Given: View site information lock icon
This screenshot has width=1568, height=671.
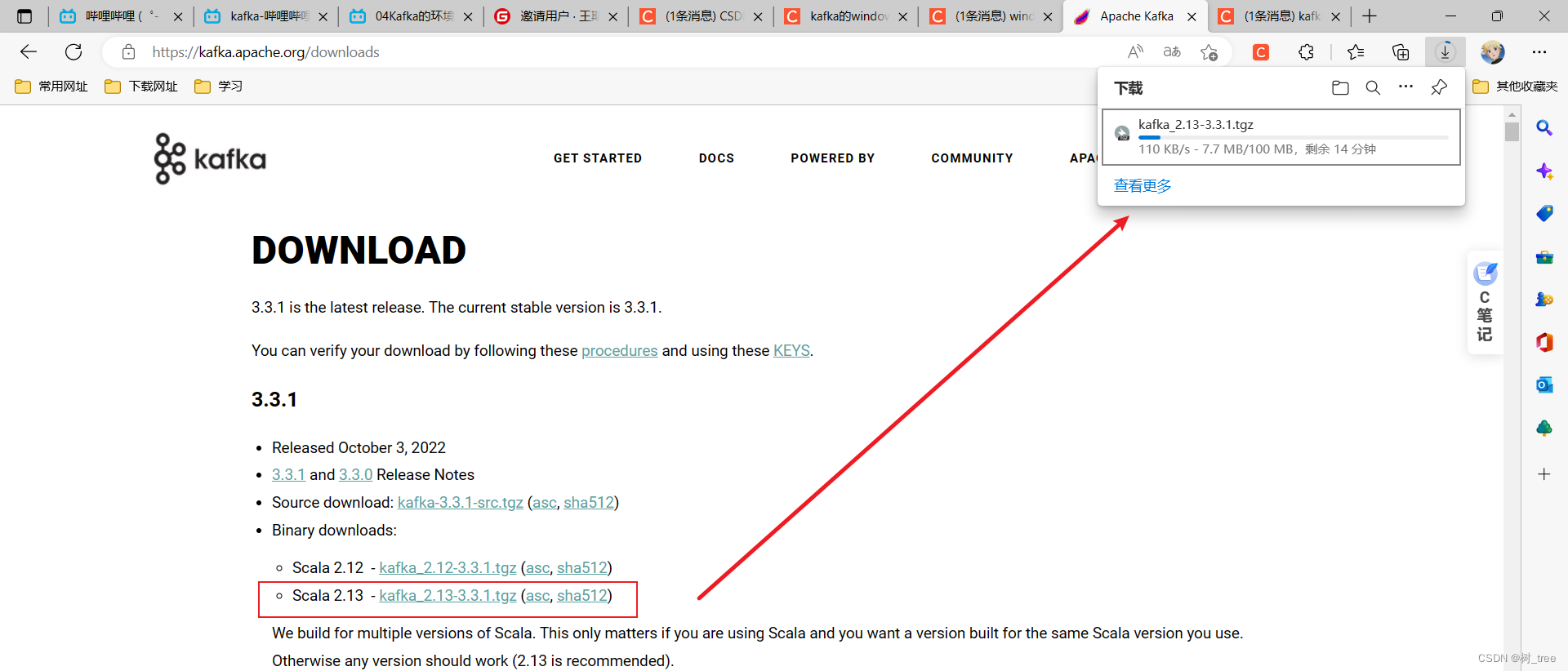Looking at the screenshot, I should click(128, 52).
